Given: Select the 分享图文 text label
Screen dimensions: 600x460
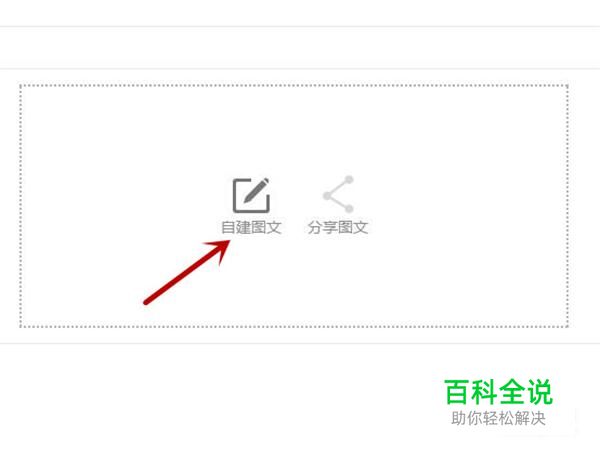Looking at the screenshot, I should click(338, 227).
